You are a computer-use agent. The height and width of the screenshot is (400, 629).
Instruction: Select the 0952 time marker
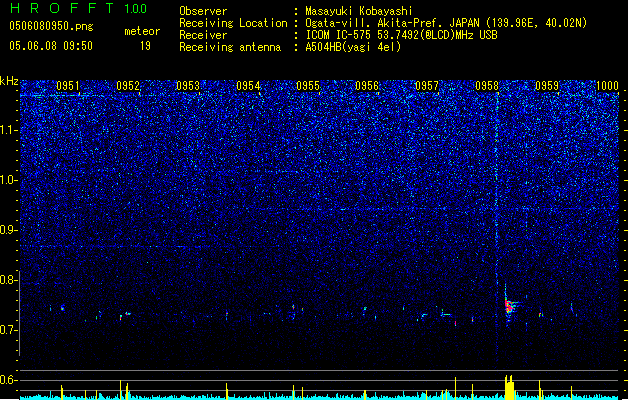pyautogui.click(x=128, y=86)
